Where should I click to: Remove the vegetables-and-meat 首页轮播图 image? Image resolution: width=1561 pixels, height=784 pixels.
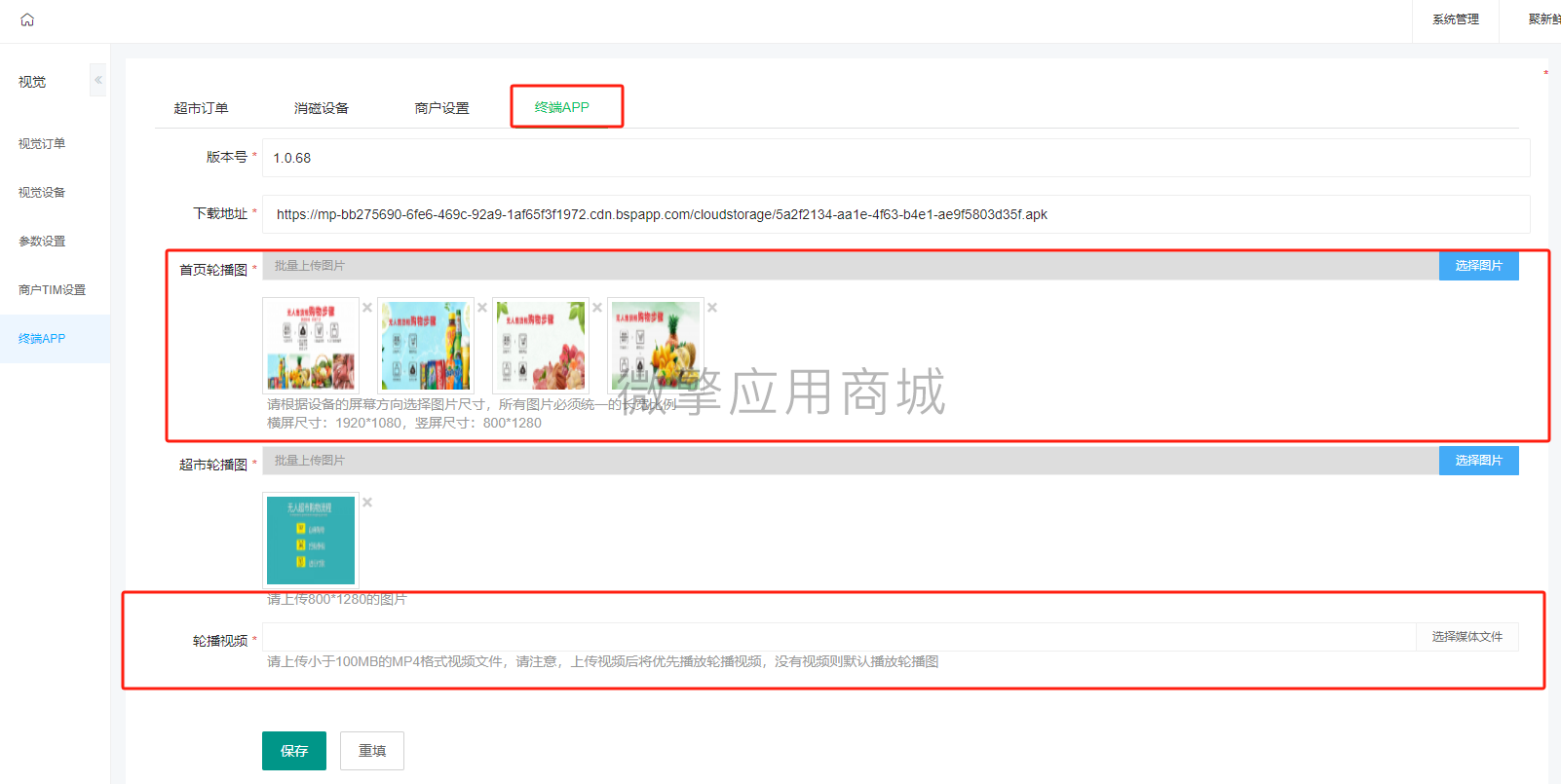coord(367,308)
